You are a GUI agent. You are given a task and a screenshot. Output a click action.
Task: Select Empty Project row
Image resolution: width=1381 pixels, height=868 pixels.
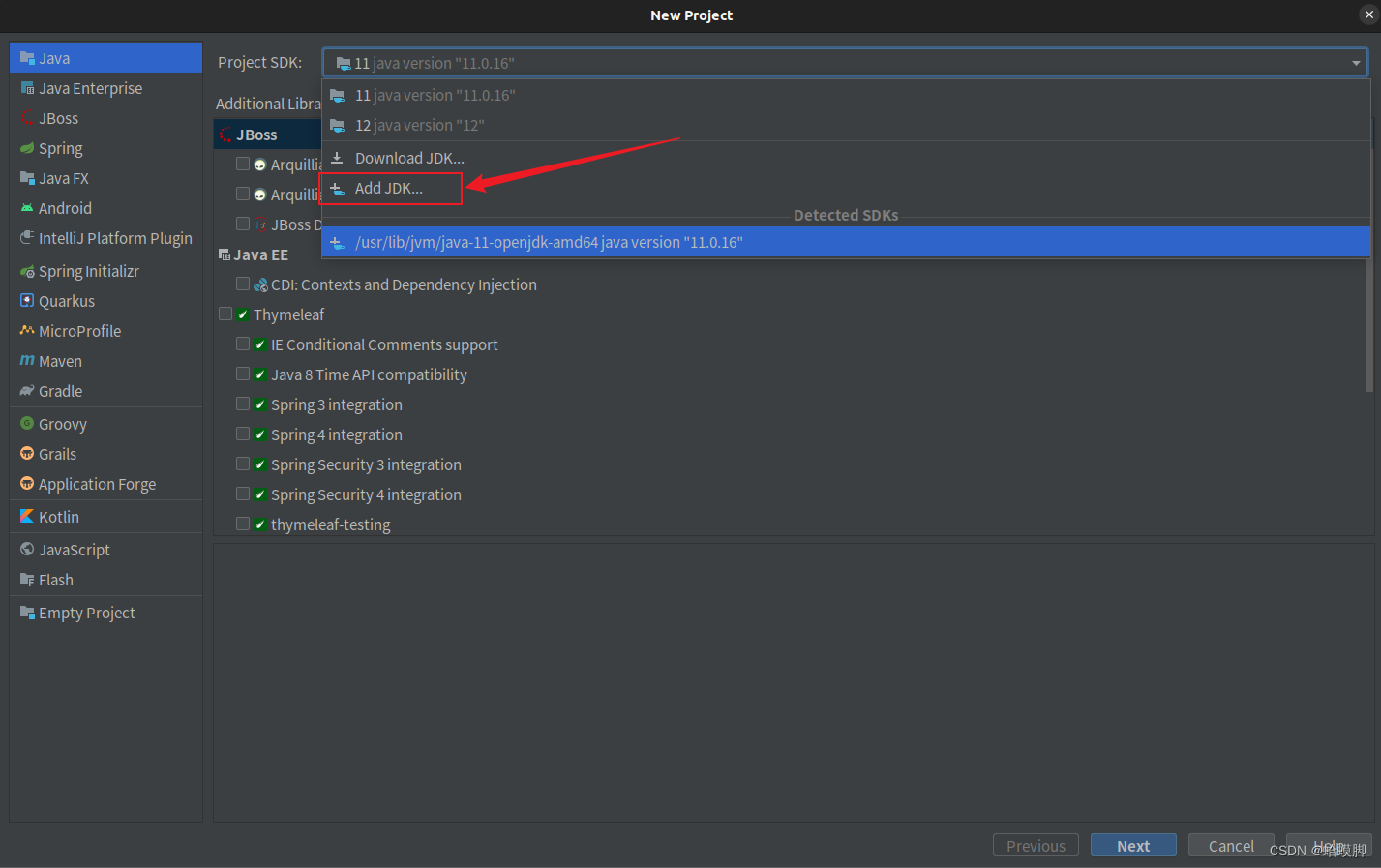[x=106, y=613]
